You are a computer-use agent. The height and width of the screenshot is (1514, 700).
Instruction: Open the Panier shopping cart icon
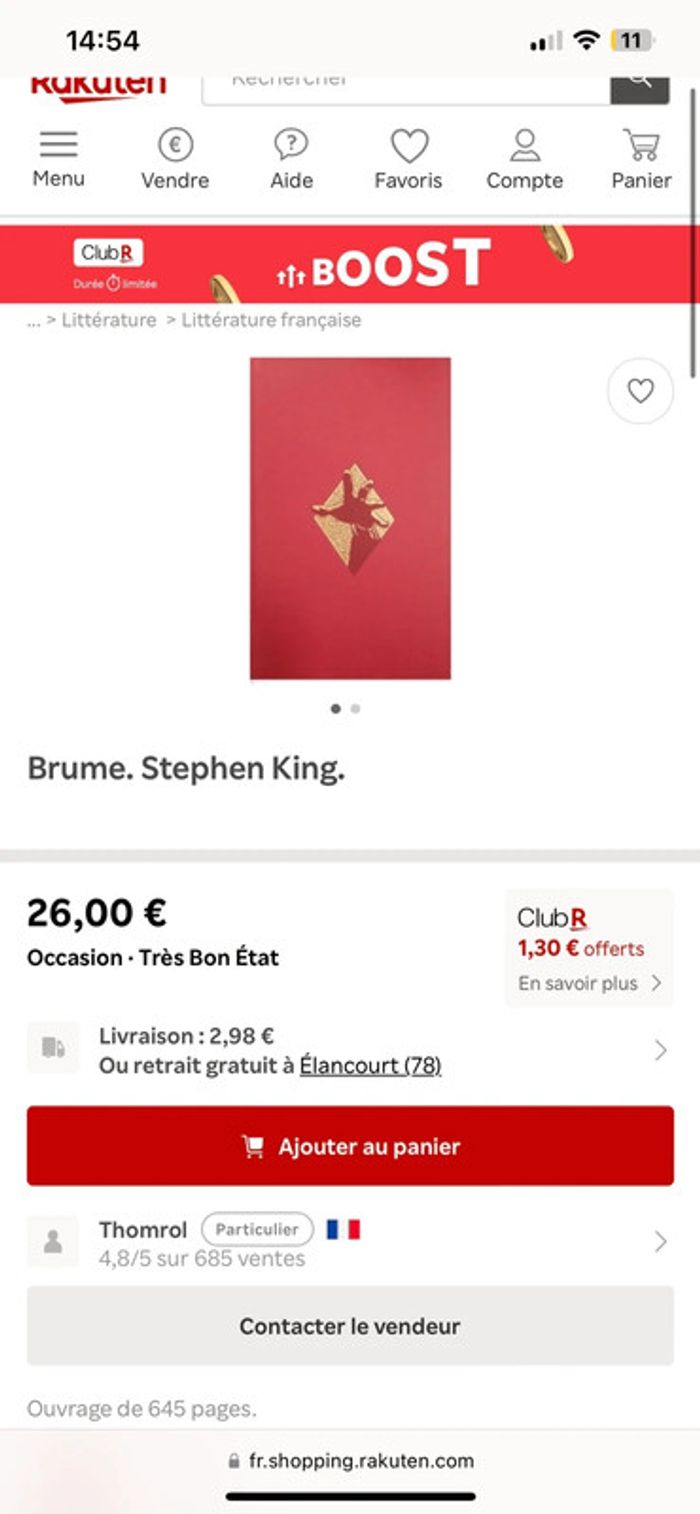[x=641, y=146]
